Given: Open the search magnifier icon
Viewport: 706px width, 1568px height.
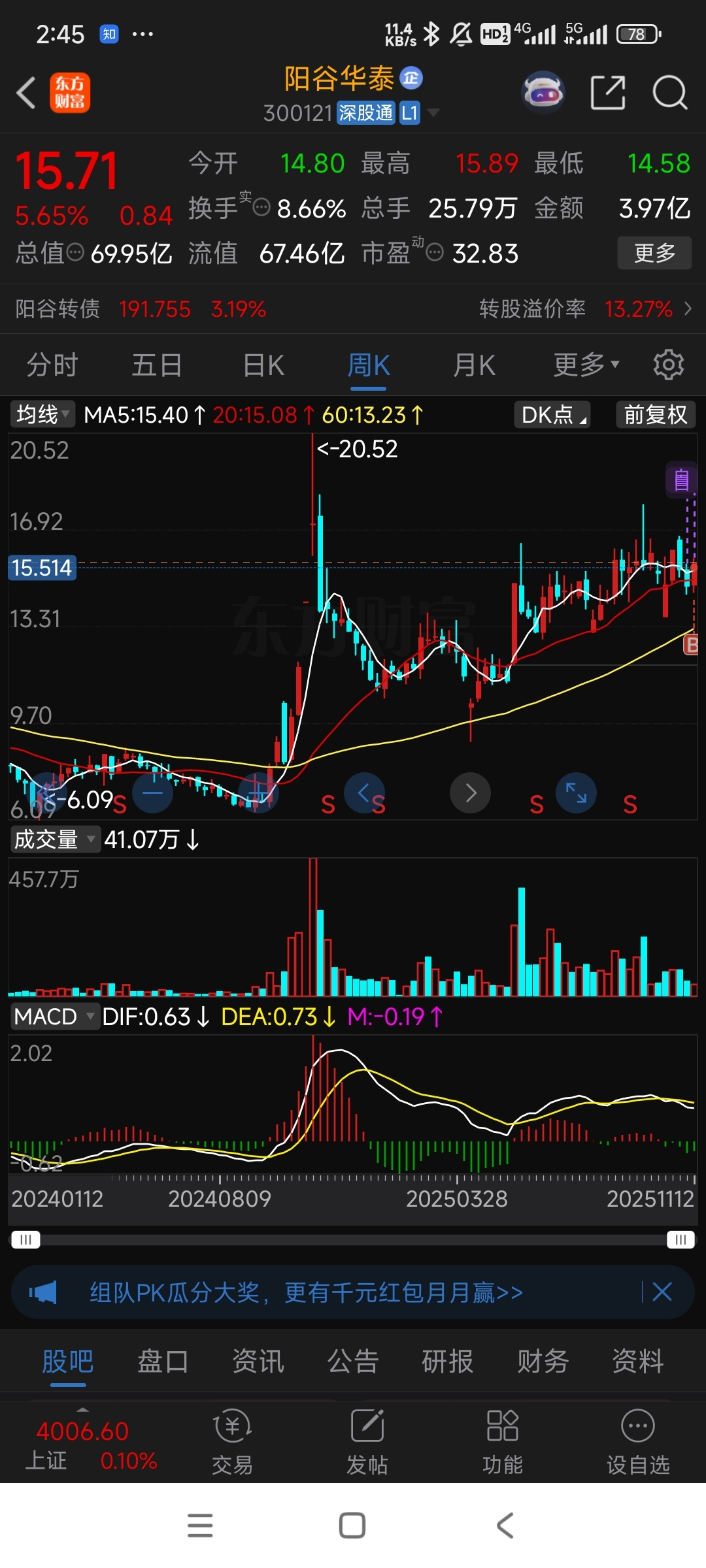Looking at the screenshot, I should (670, 92).
